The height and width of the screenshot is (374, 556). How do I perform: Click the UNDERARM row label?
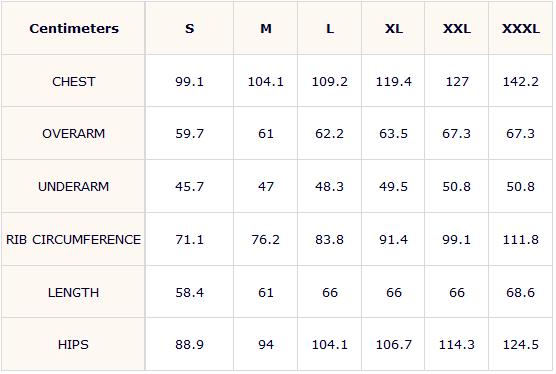coord(74,186)
